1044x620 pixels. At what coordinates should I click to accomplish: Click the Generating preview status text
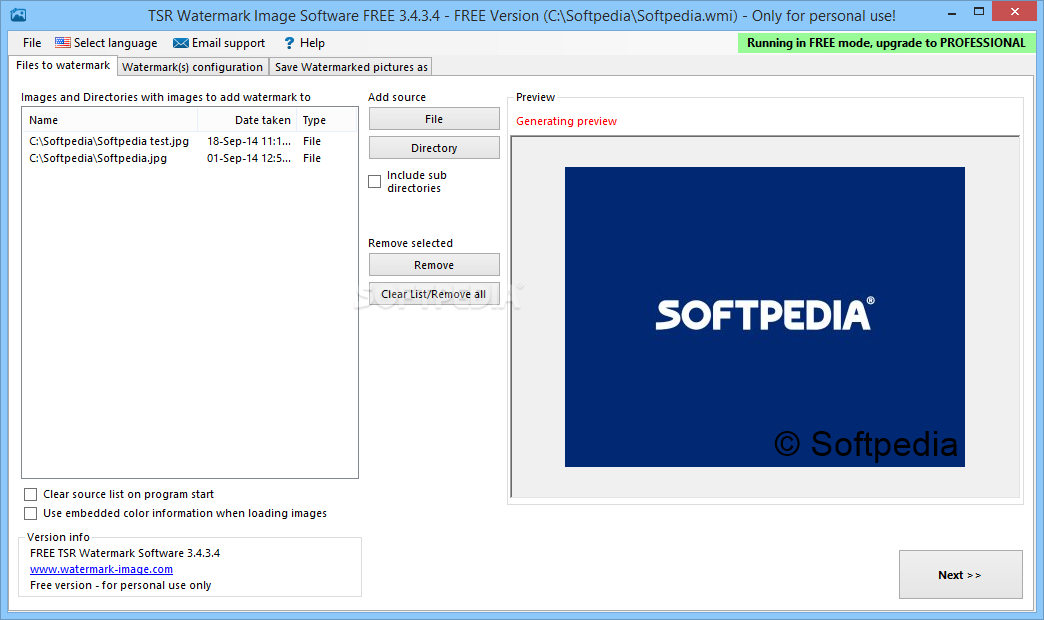(566, 121)
